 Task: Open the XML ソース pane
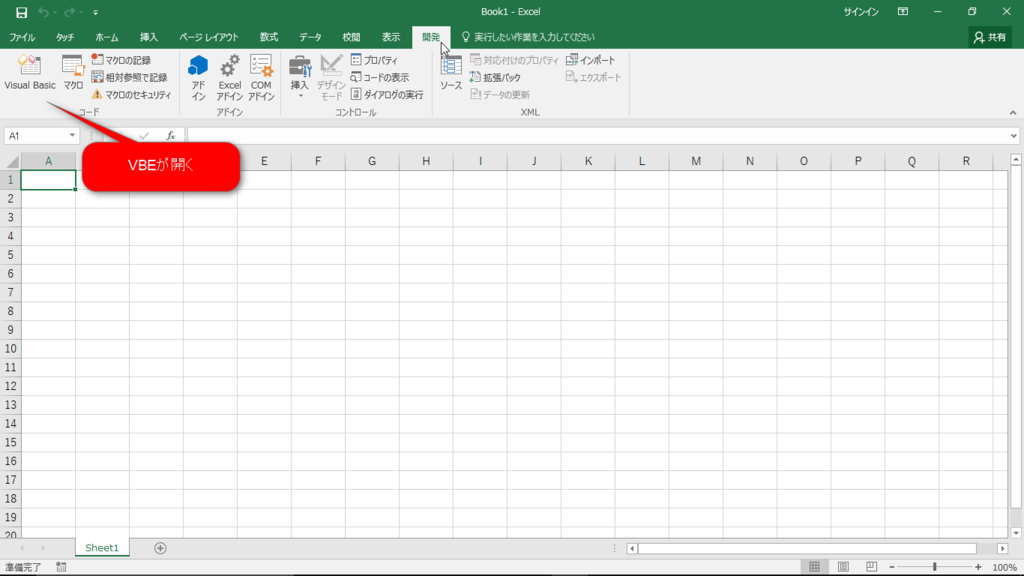pos(450,75)
